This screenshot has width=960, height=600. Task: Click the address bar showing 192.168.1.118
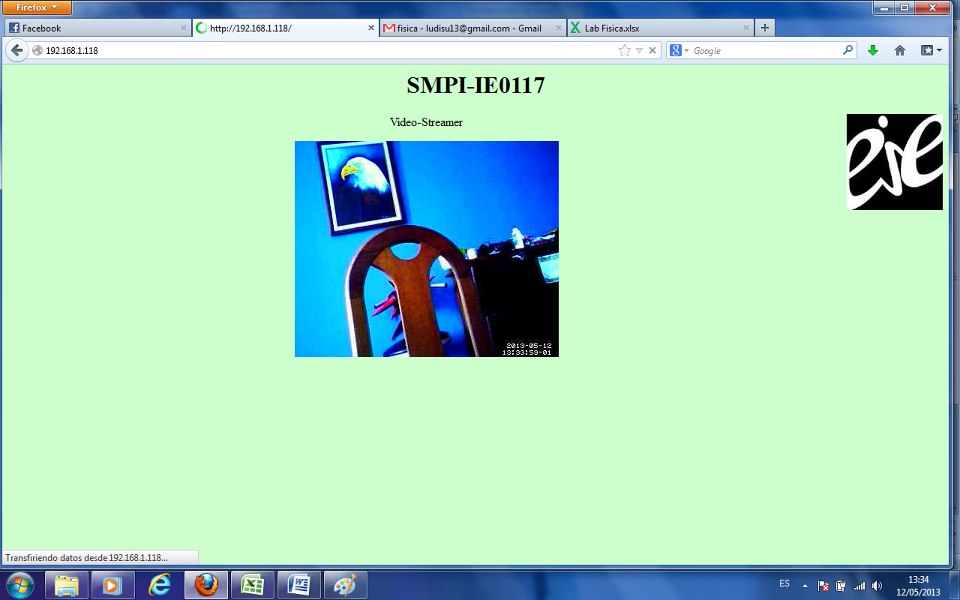[320, 50]
